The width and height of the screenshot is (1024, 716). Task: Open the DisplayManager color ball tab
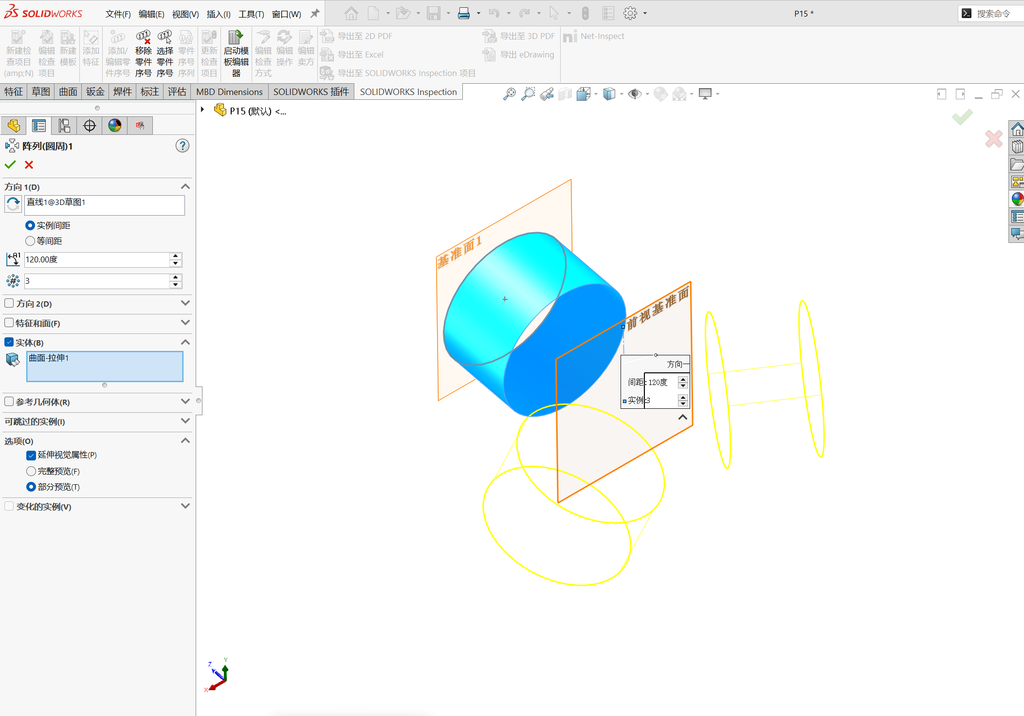pos(115,125)
